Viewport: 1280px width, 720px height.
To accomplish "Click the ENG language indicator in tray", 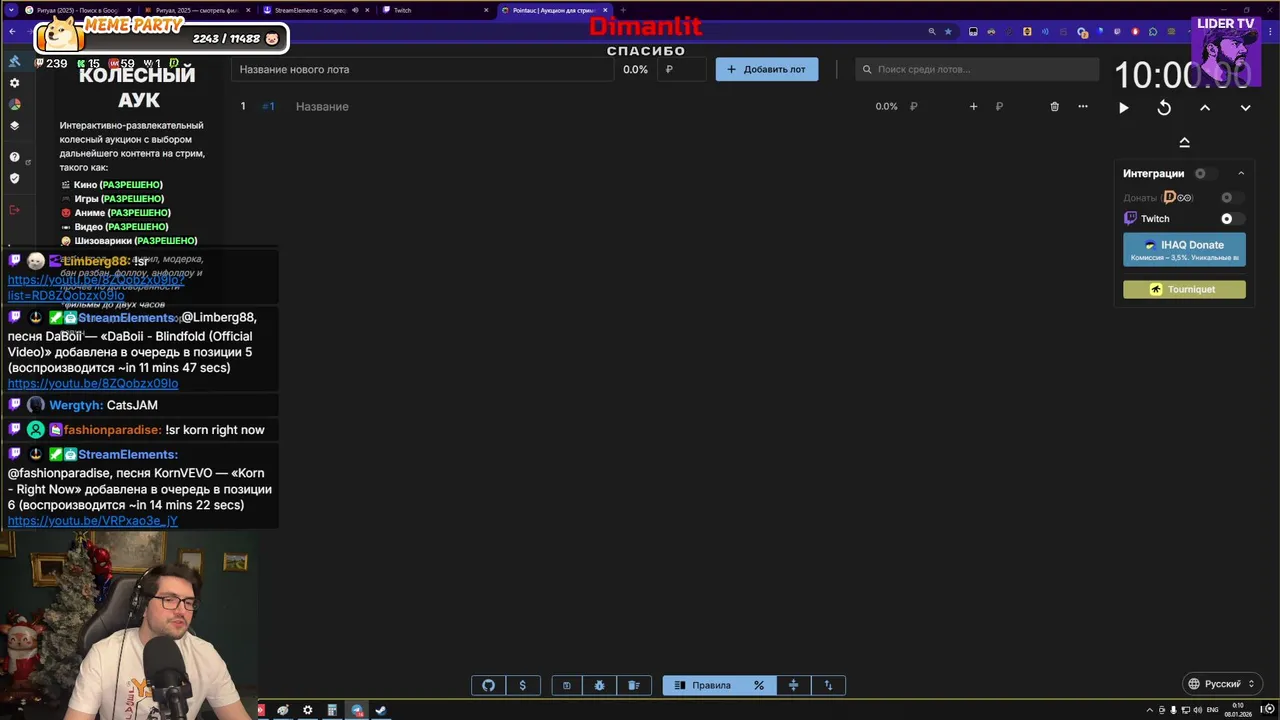I will click(1213, 710).
